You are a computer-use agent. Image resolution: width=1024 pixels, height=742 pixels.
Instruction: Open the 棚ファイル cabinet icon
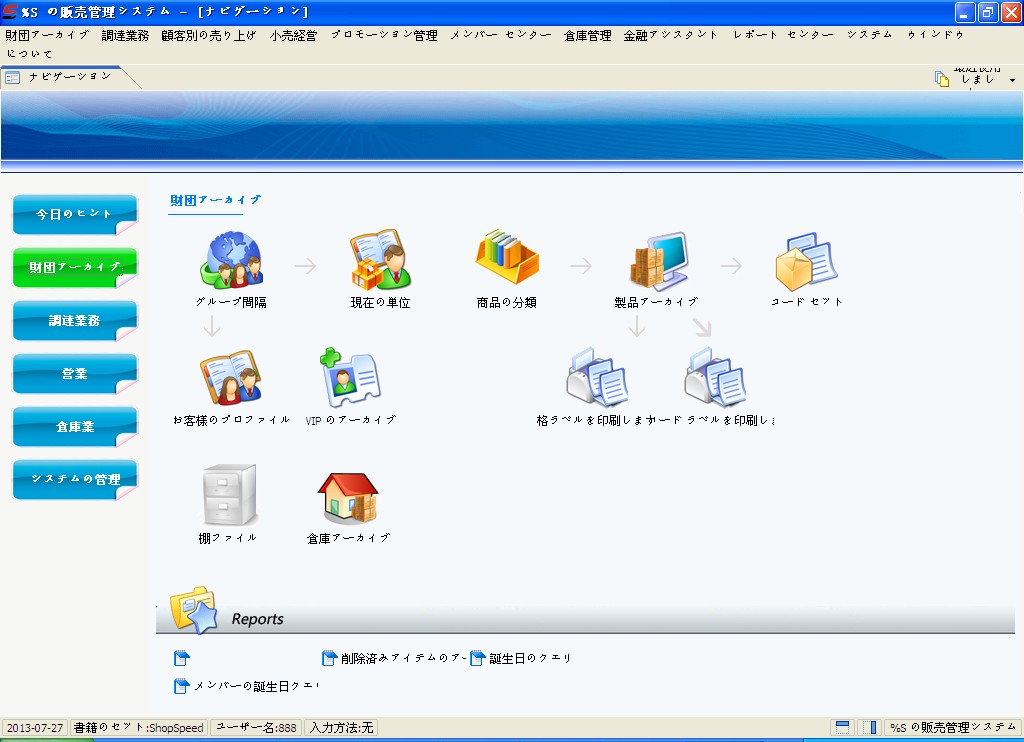[x=229, y=495]
